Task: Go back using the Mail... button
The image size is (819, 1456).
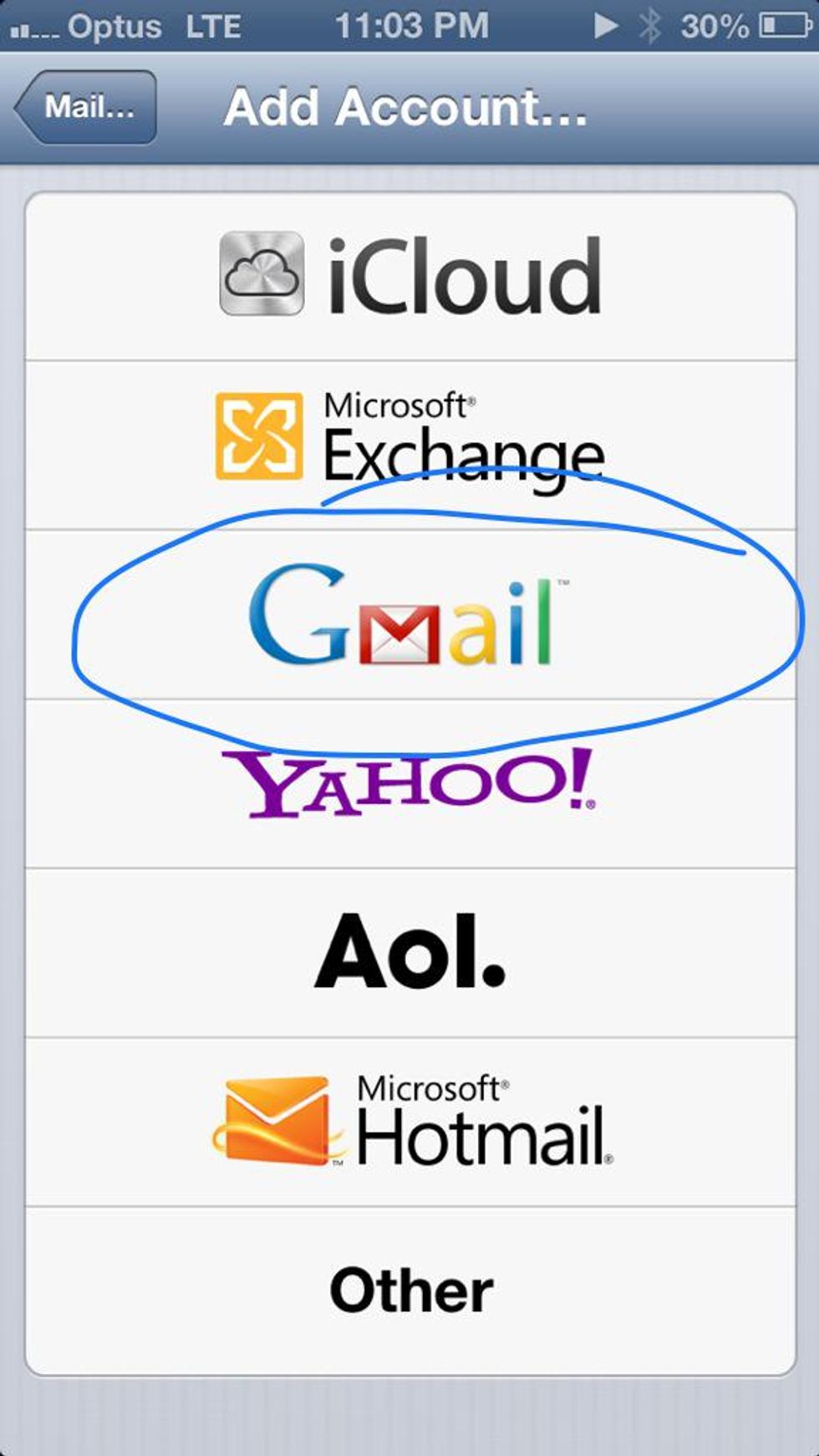Action: coord(85,107)
